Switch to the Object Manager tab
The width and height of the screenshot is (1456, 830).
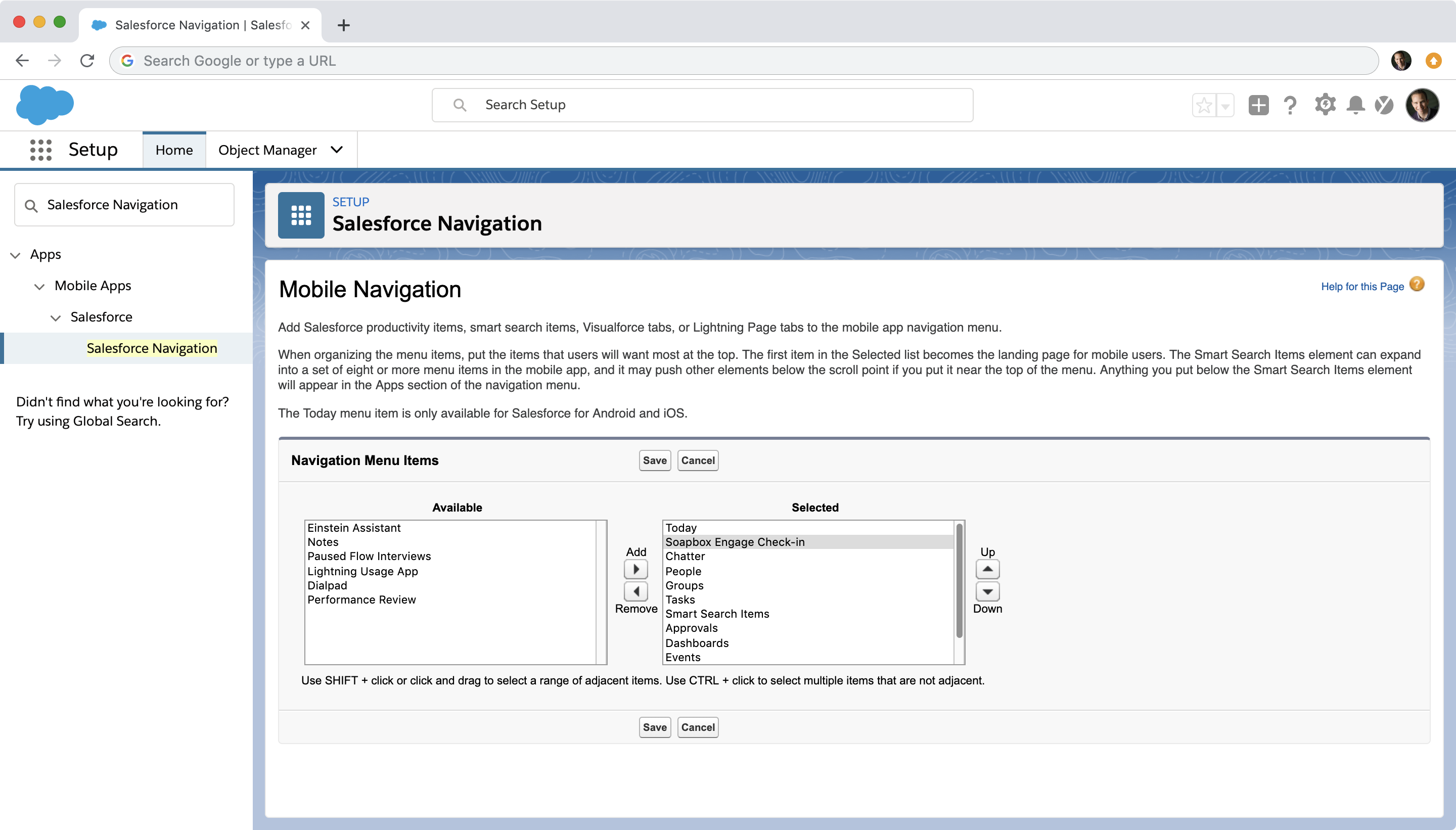pos(267,150)
